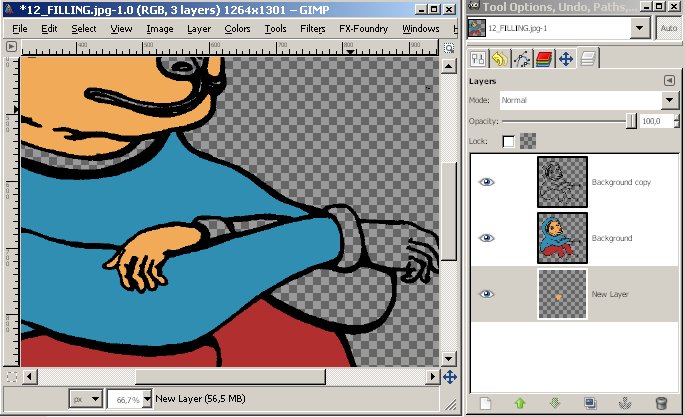Click the horizontal canvas scrollbar thumb
This screenshot has width=685, height=417.
coord(230,376)
